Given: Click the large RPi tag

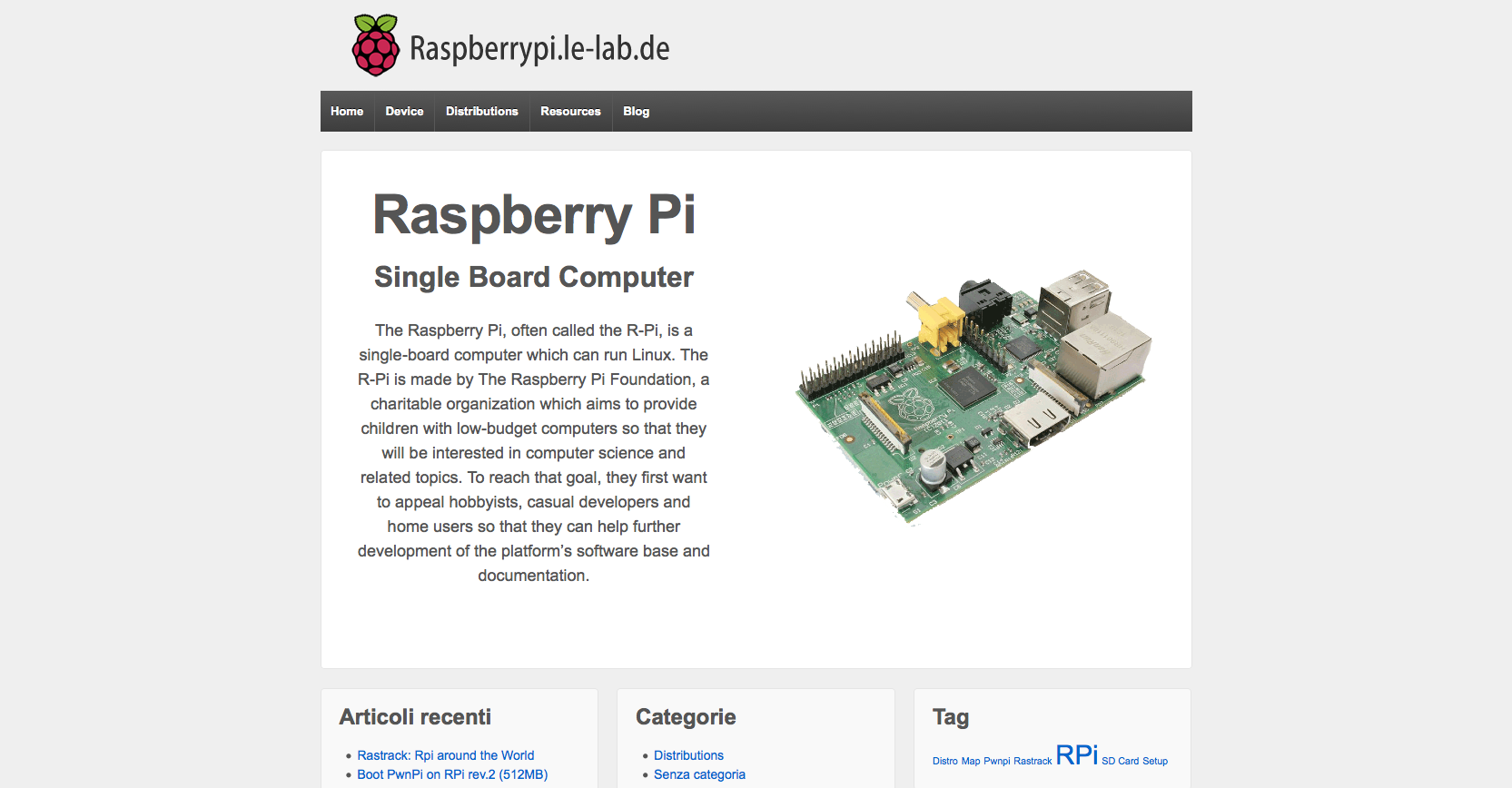Looking at the screenshot, I should click(1077, 754).
